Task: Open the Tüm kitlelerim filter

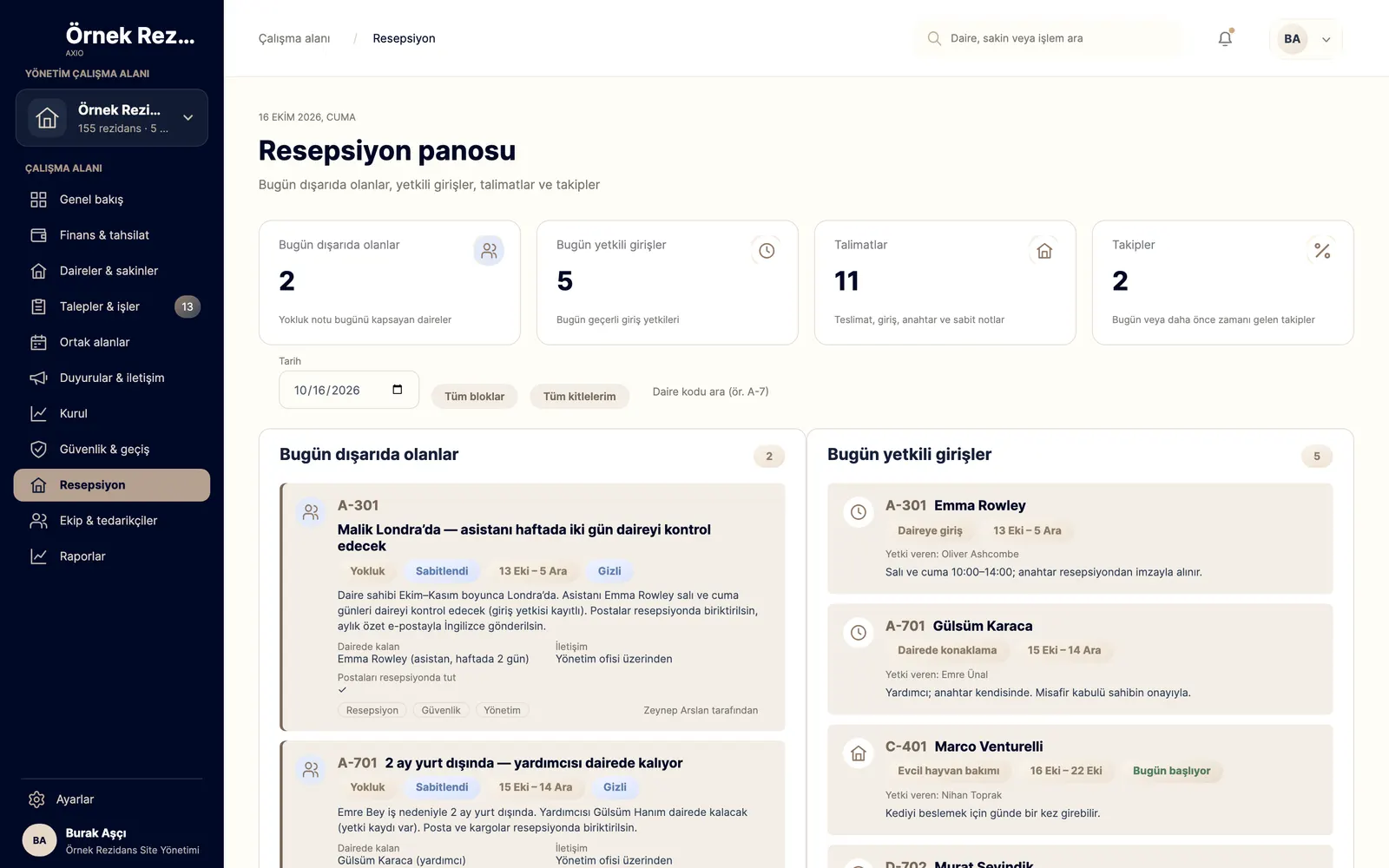Action: pyautogui.click(x=580, y=397)
